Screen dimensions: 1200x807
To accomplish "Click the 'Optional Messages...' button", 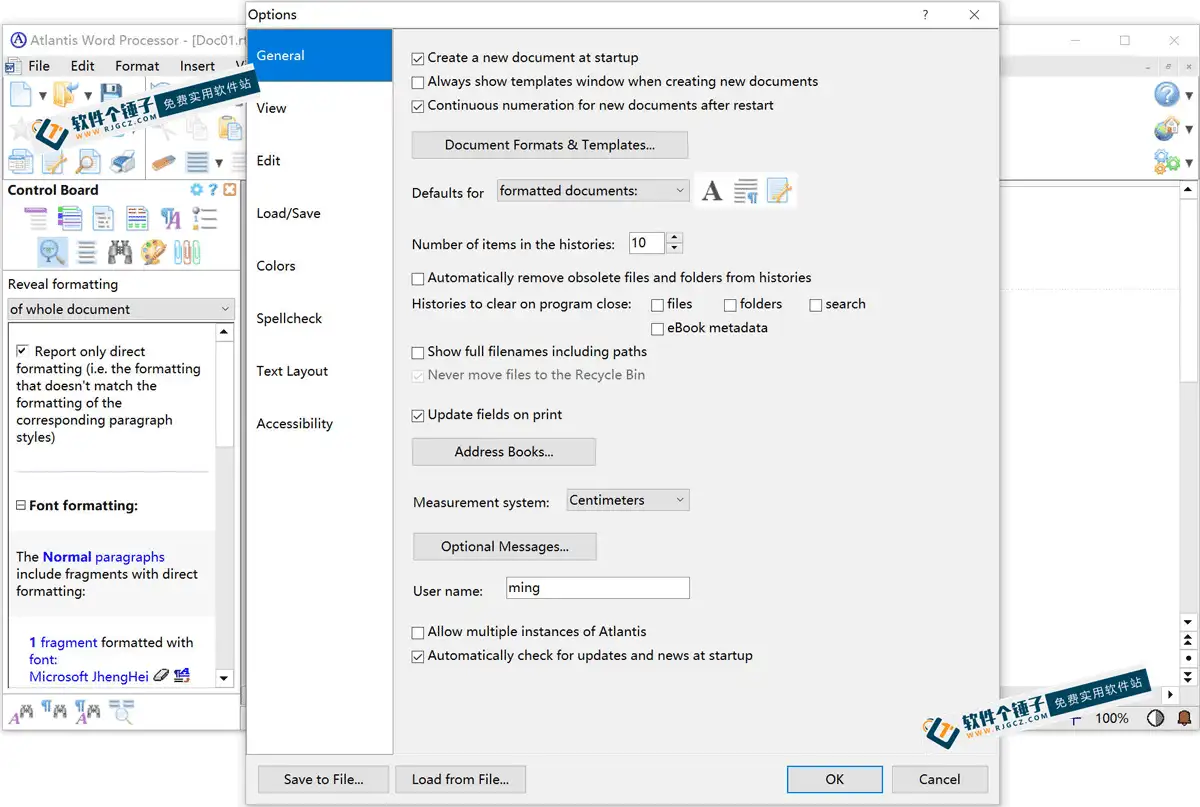I will point(505,547).
